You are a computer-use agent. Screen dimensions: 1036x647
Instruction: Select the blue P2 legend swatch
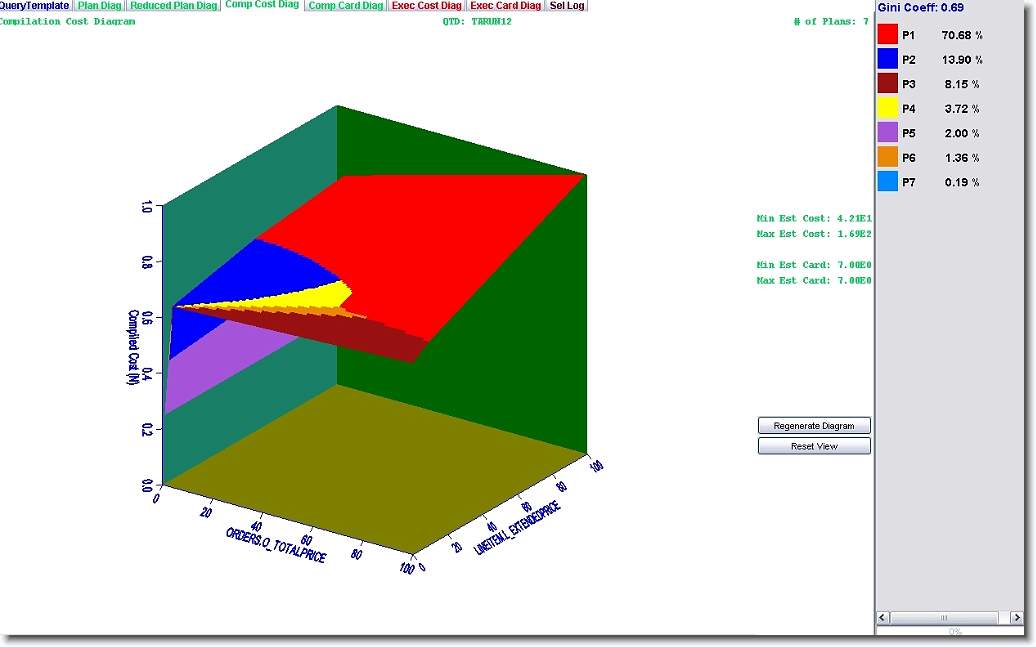pos(887,60)
